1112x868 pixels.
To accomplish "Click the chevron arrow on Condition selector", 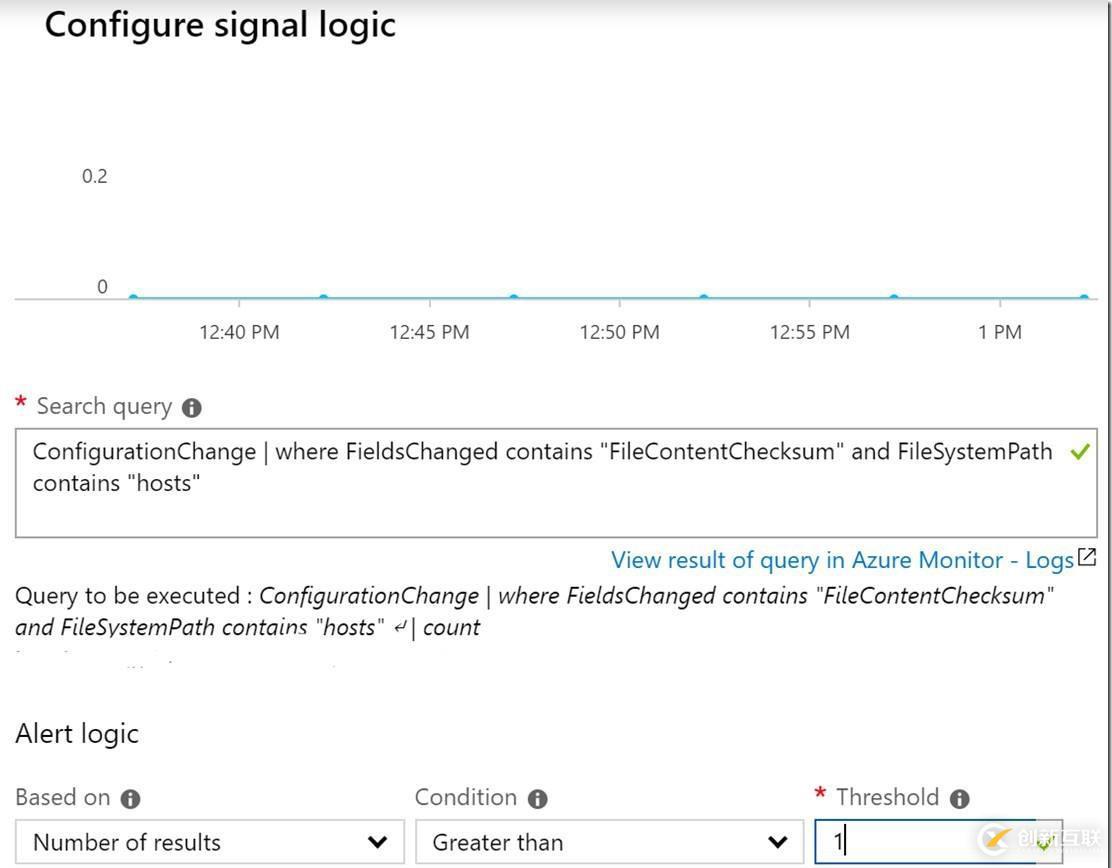I will point(778,842).
